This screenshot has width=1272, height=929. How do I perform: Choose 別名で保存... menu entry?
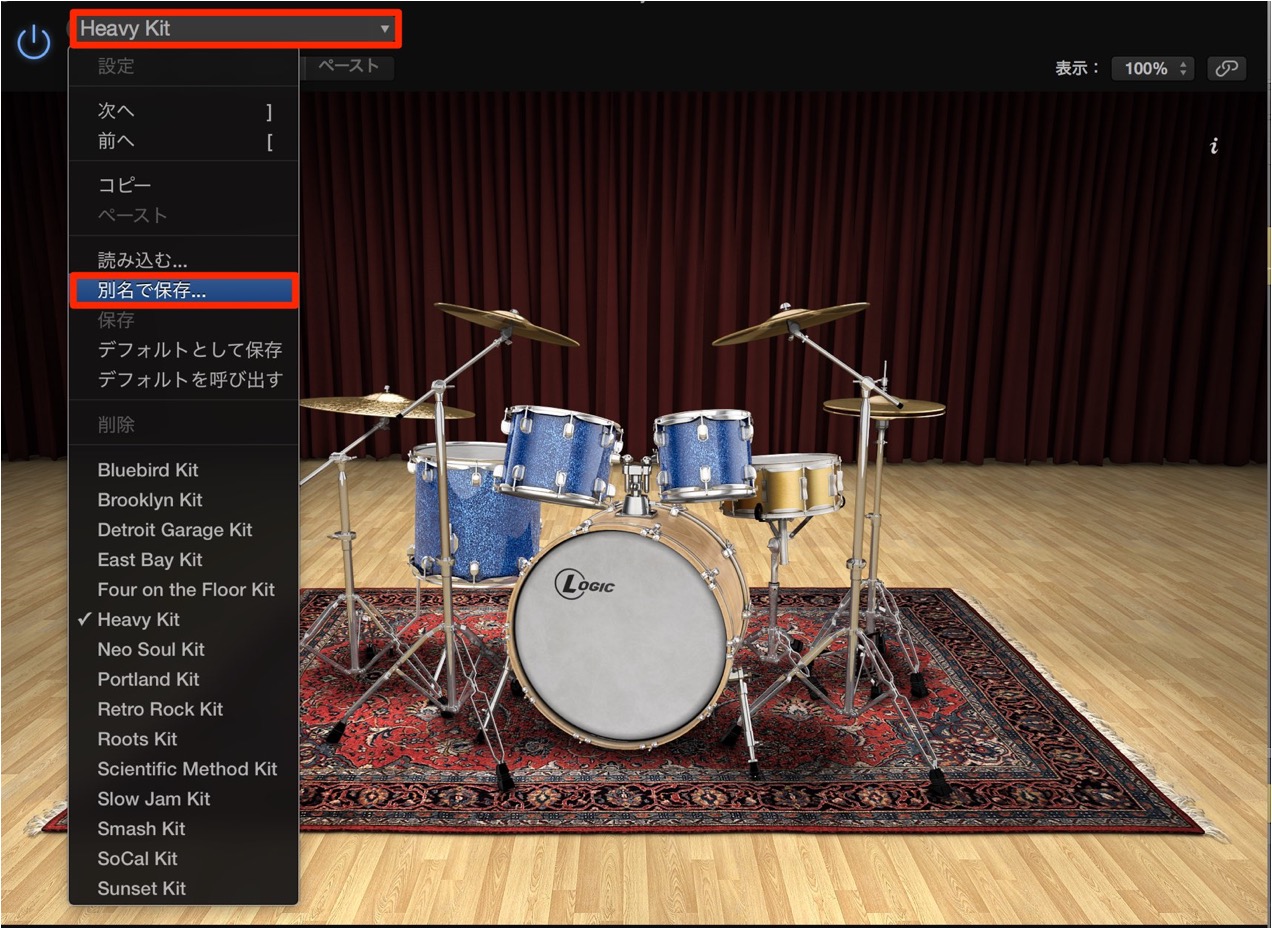click(x=184, y=291)
